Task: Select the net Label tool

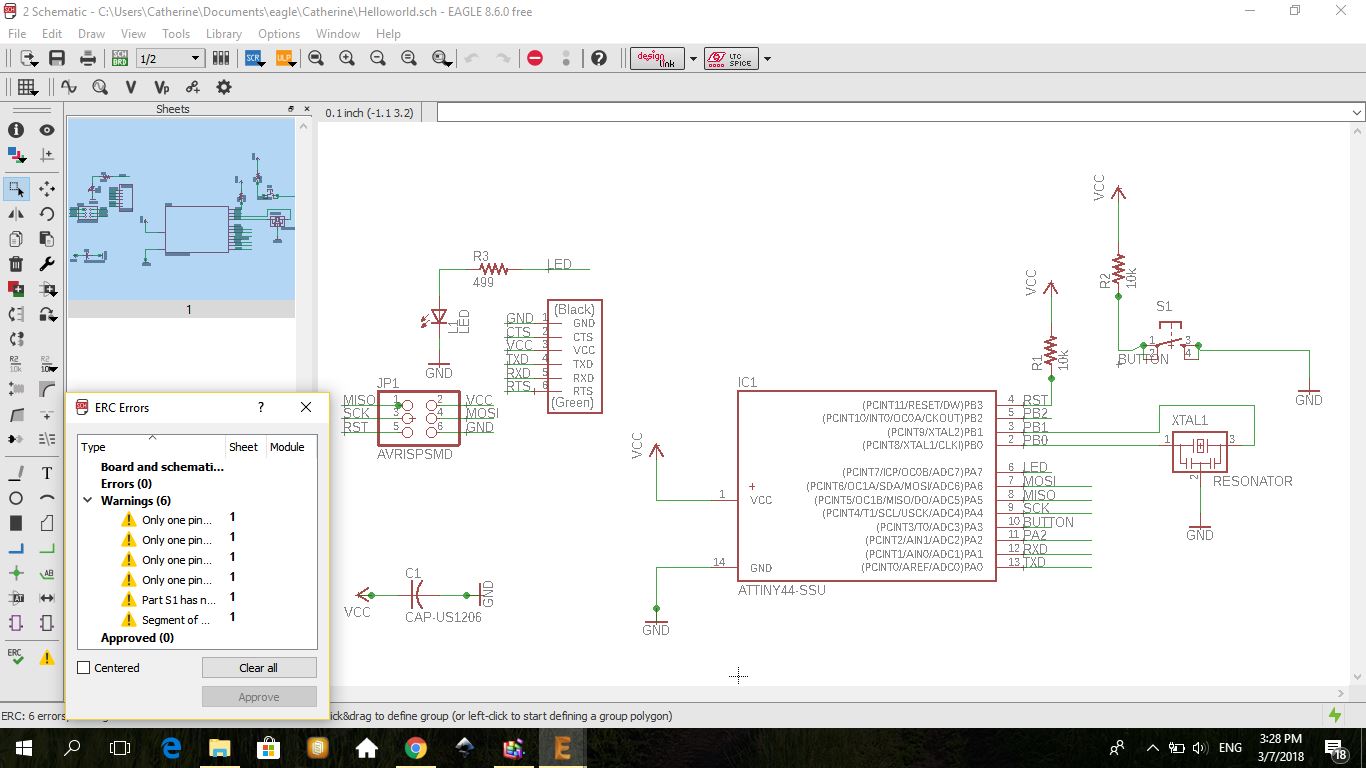Action: coord(47,573)
